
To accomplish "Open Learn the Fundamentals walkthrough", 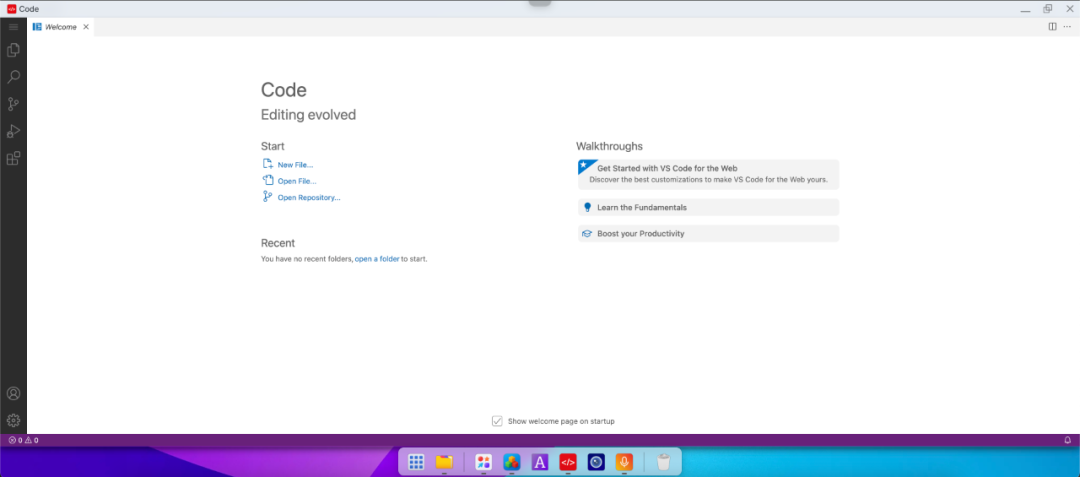I will [708, 207].
